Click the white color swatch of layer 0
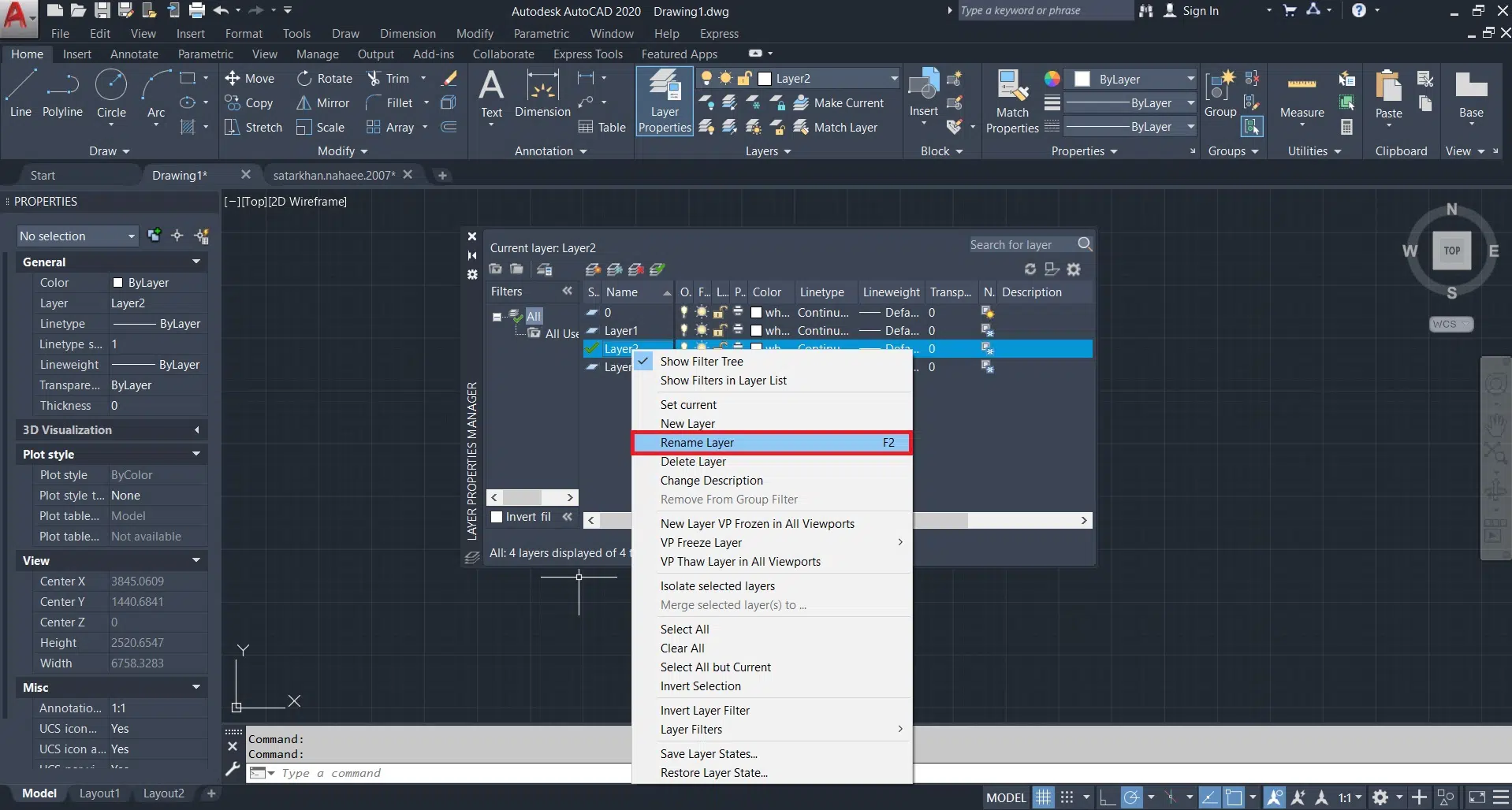1512x810 pixels. point(756,313)
